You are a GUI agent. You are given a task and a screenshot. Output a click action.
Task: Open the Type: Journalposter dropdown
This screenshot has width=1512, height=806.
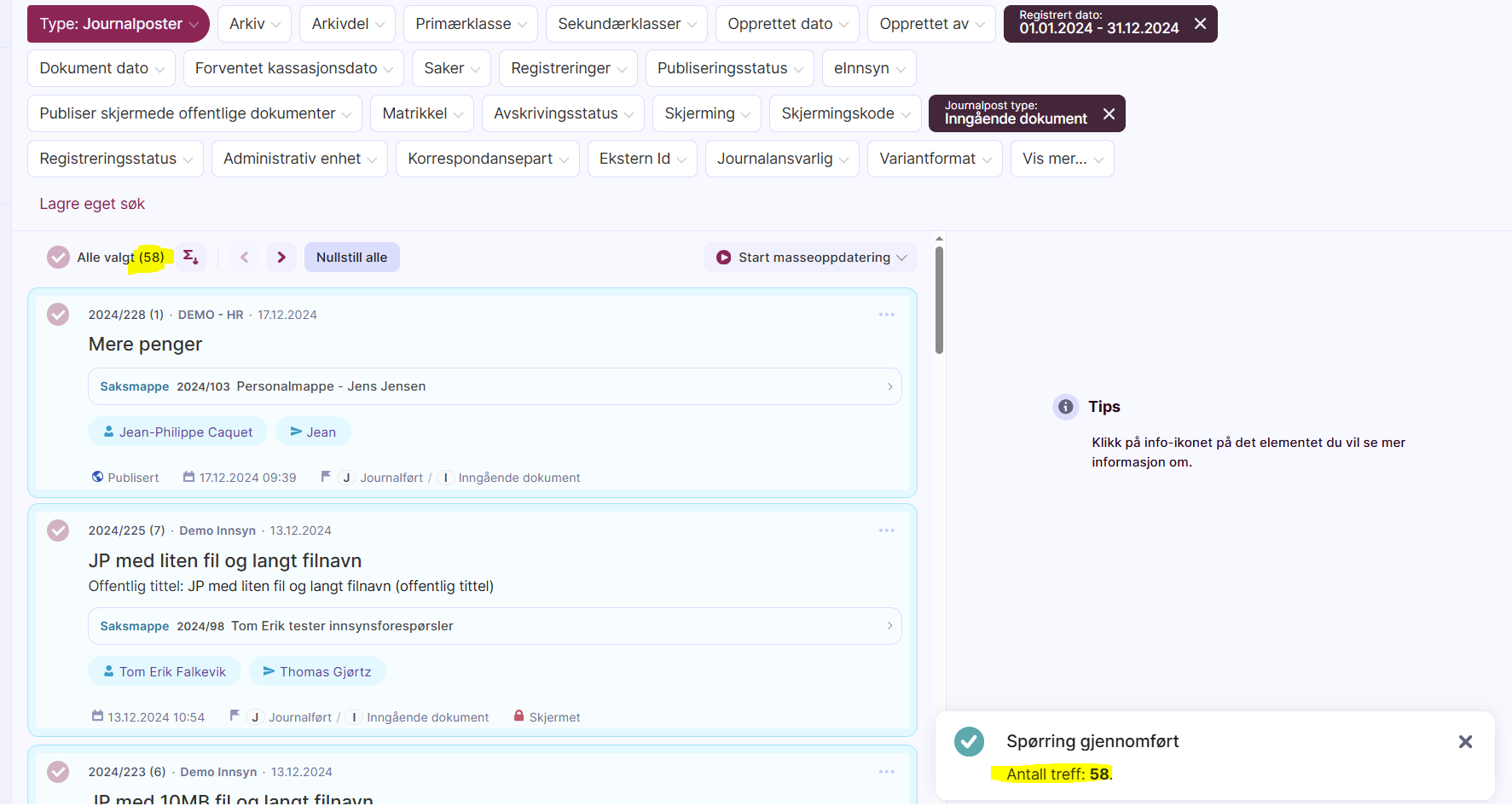click(x=119, y=24)
